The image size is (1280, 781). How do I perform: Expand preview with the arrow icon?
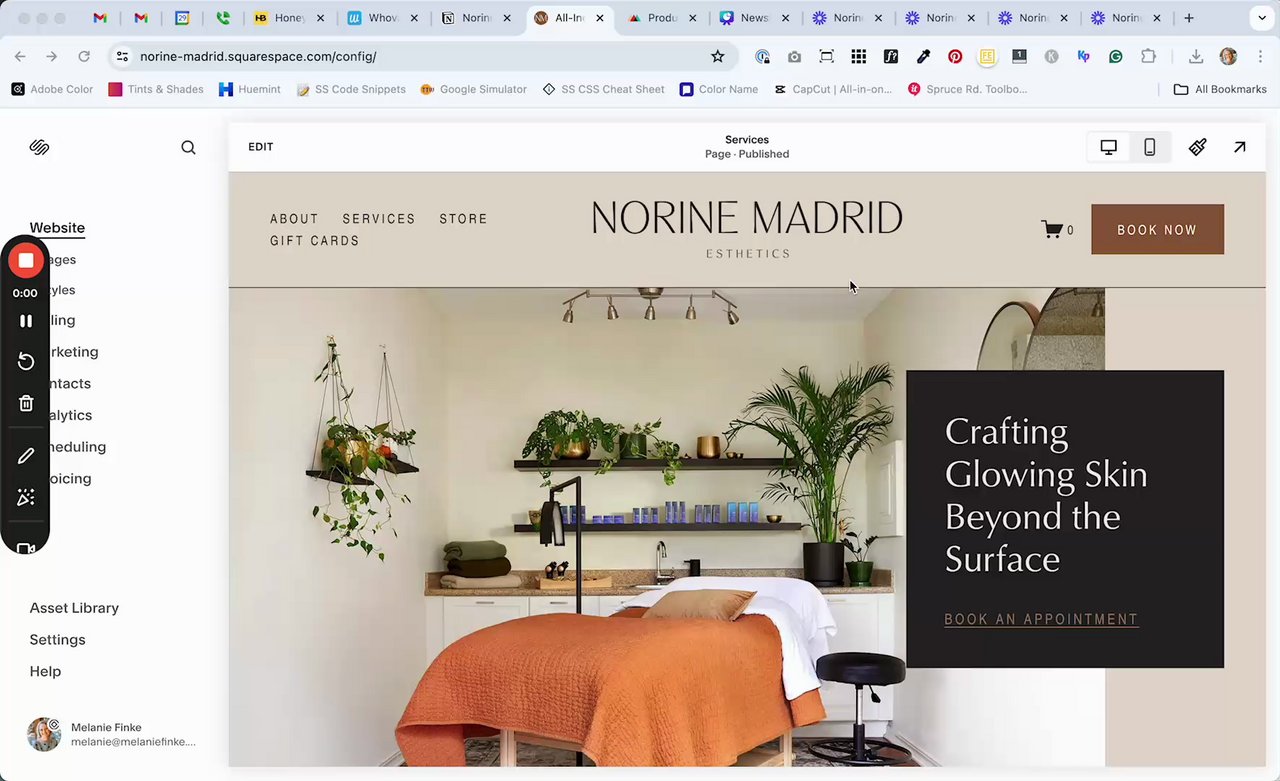click(x=1240, y=147)
